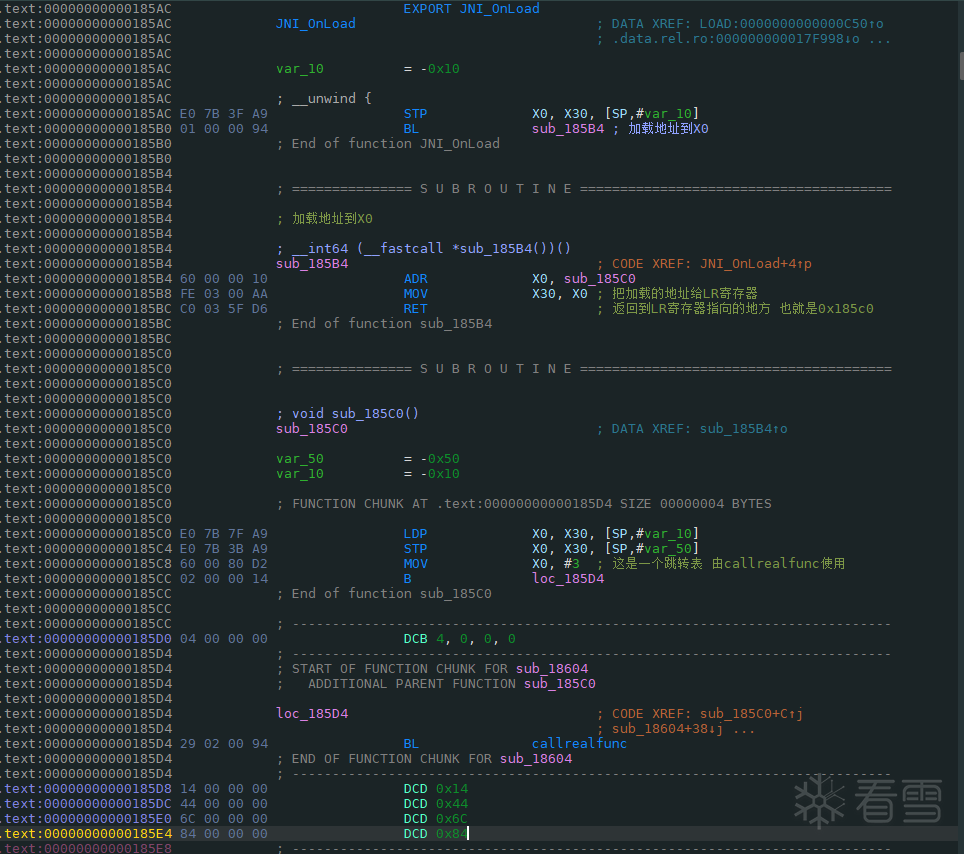The width and height of the screenshot is (964, 854).
Task: Click the vertical scrollbar thumb
Action: click(961, 66)
